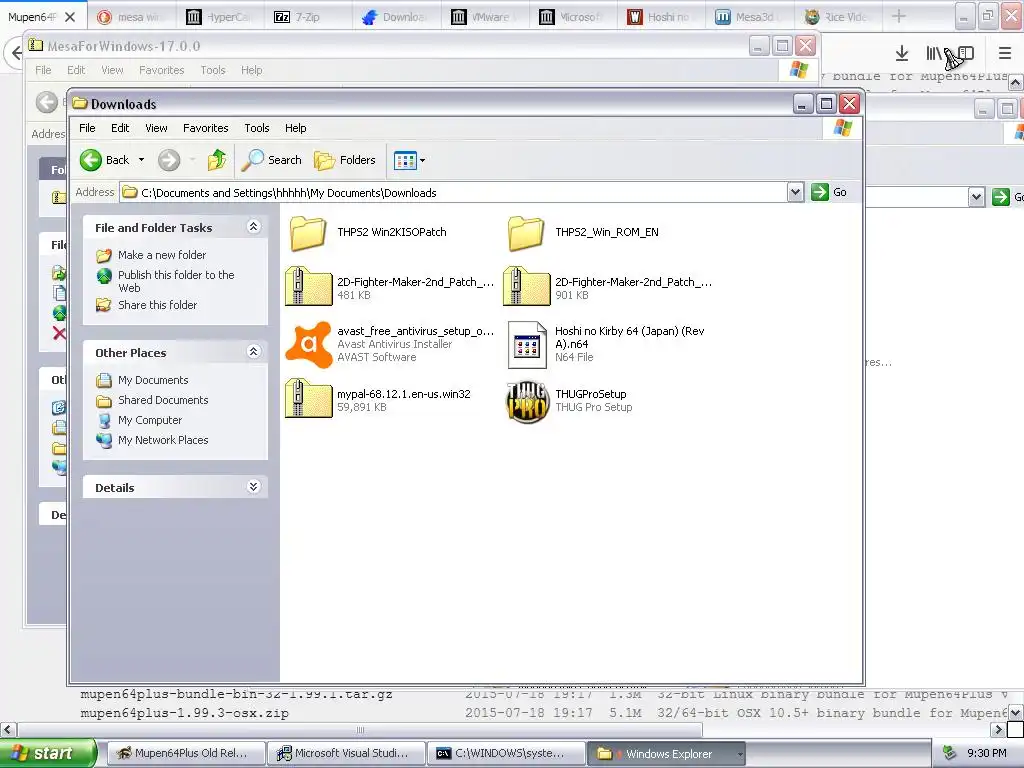The width and height of the screenshot is (1024, 768).
Task: Open the address bar dropdown in Downloads
Action: (795, 192)
